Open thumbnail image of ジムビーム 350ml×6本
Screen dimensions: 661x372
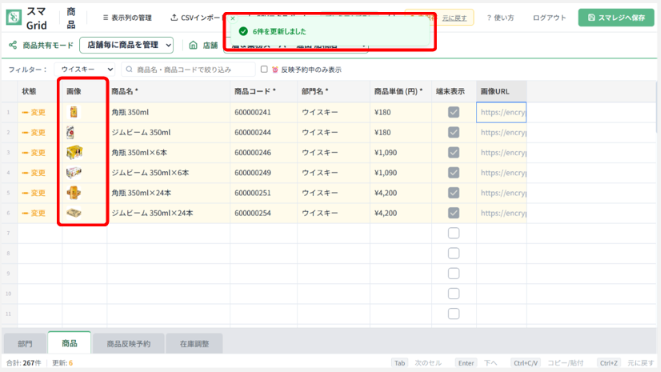pyautogui.click(x=74, y=173)
